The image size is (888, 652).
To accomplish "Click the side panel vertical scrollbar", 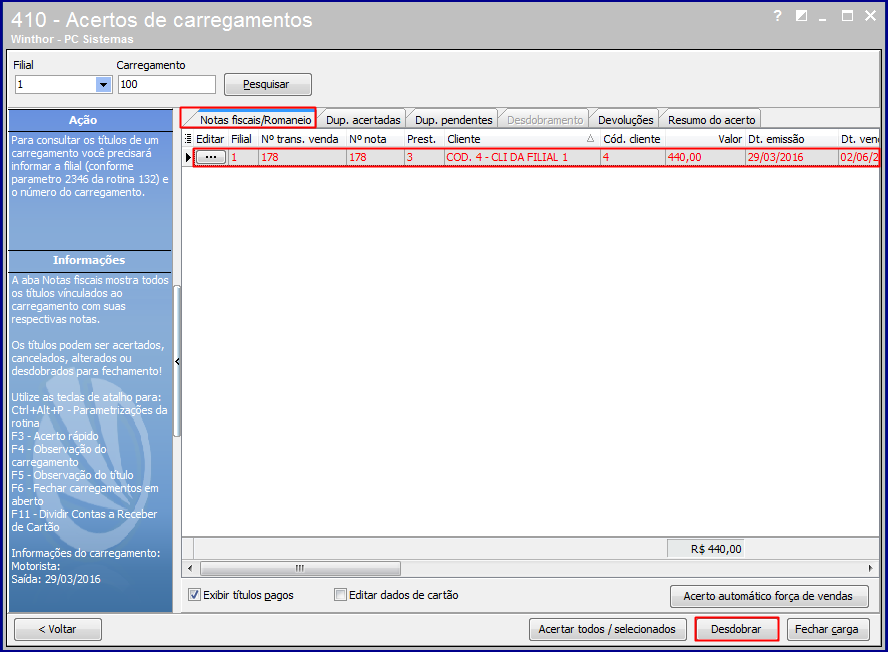I will [177, 361].
